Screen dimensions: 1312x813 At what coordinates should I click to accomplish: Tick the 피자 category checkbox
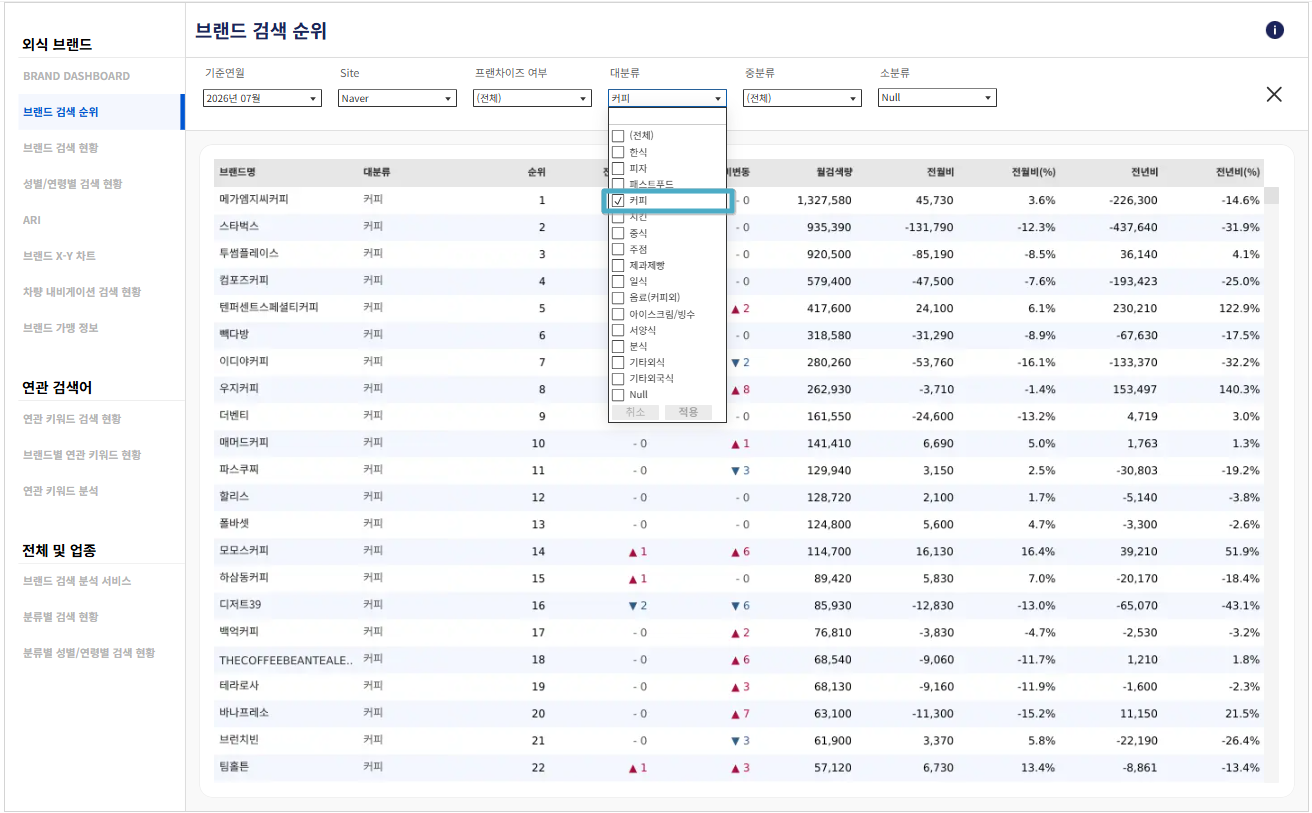(x=618, y=168)
